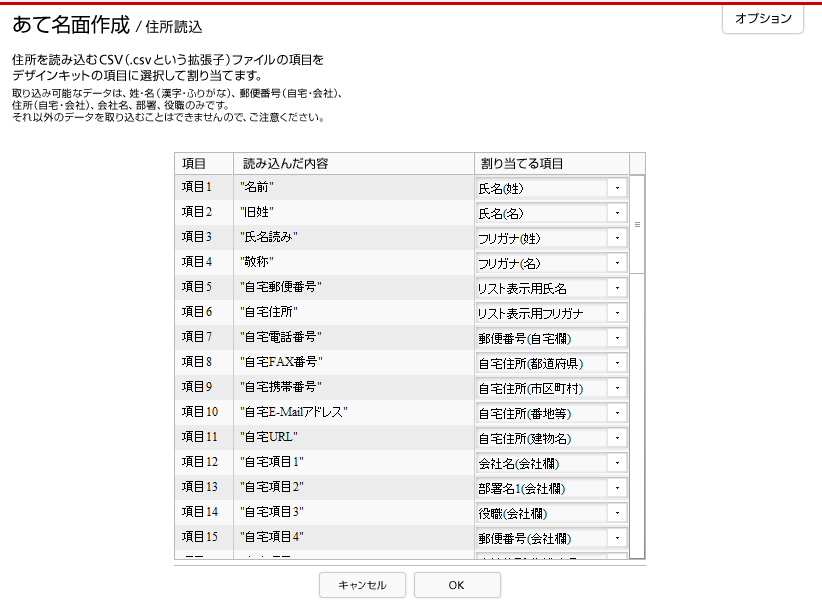Image resolution: width=822 pixels, height=614 pixels.
Task: Click the 項目15 row label
Action: coord(200,537)
